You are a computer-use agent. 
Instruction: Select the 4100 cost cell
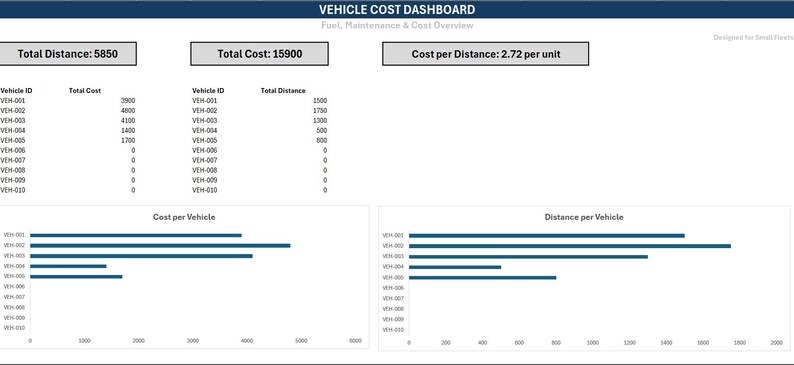click(128, 120)
